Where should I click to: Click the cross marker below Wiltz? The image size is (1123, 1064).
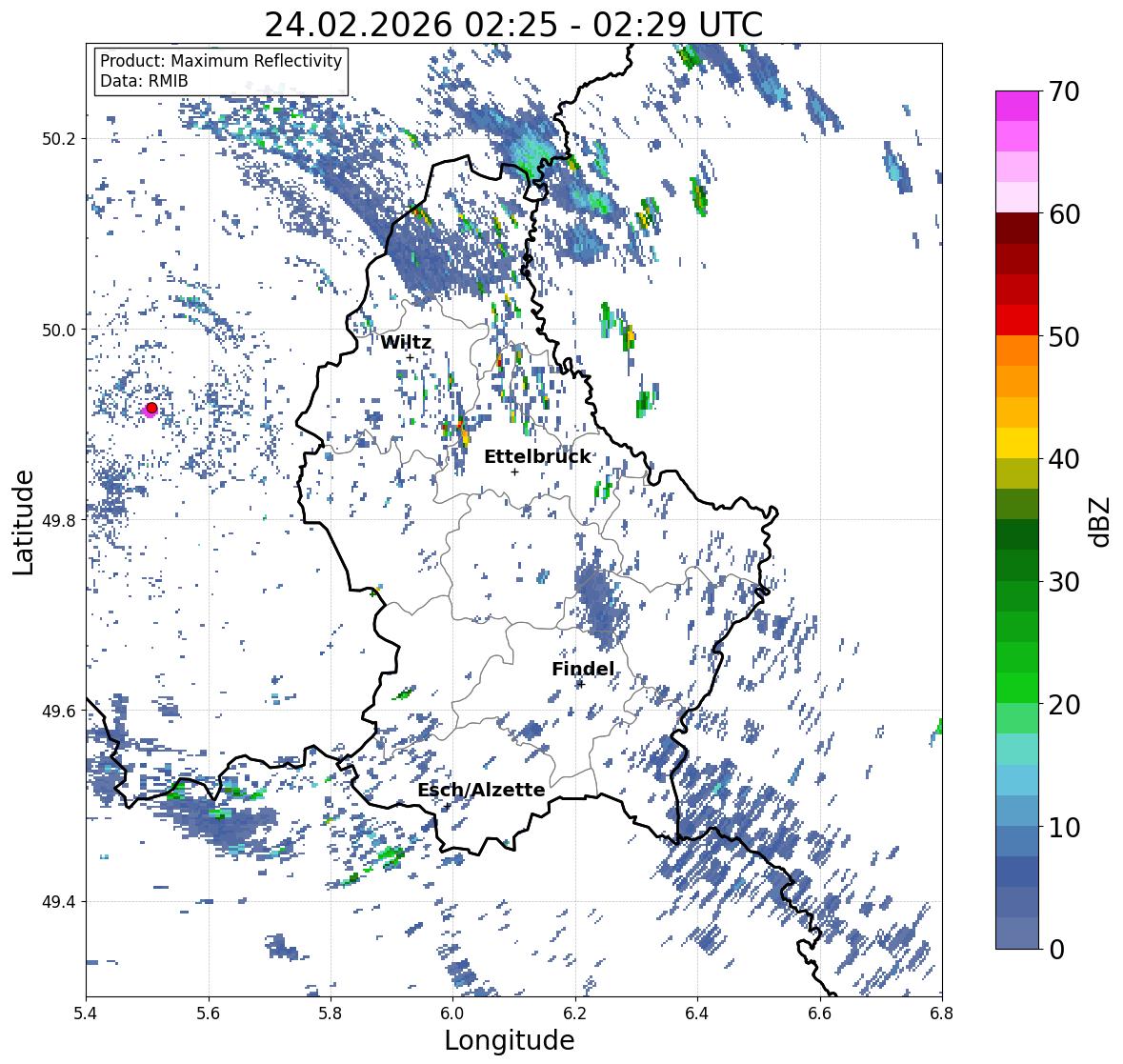[410, 358]
